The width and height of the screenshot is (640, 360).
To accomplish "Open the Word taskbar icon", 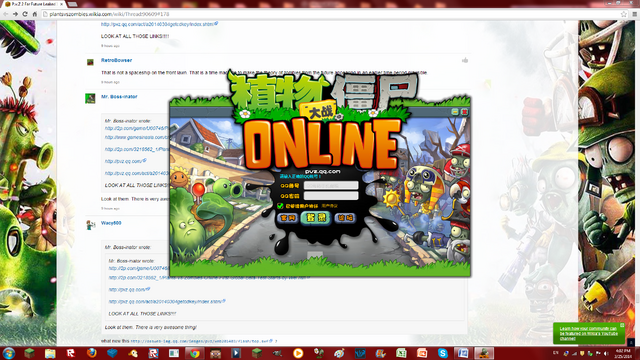I will pyautogui.click(x=463, y=353).
